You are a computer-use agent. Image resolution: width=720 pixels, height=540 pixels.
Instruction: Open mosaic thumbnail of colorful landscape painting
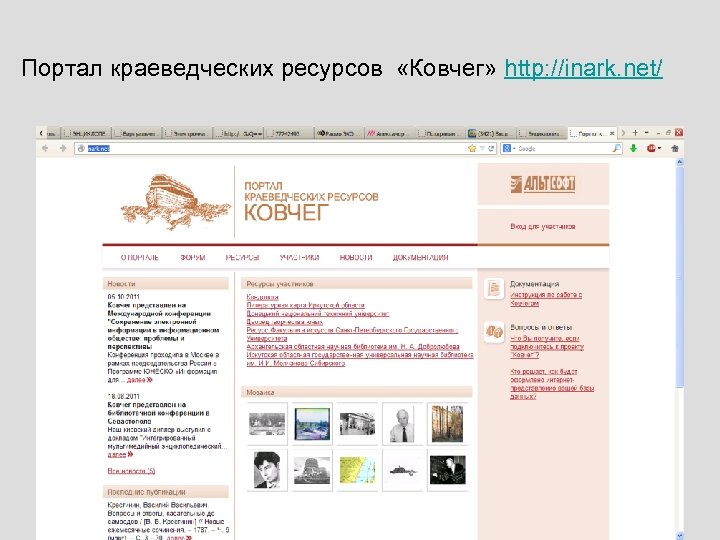tap(312, 424)
